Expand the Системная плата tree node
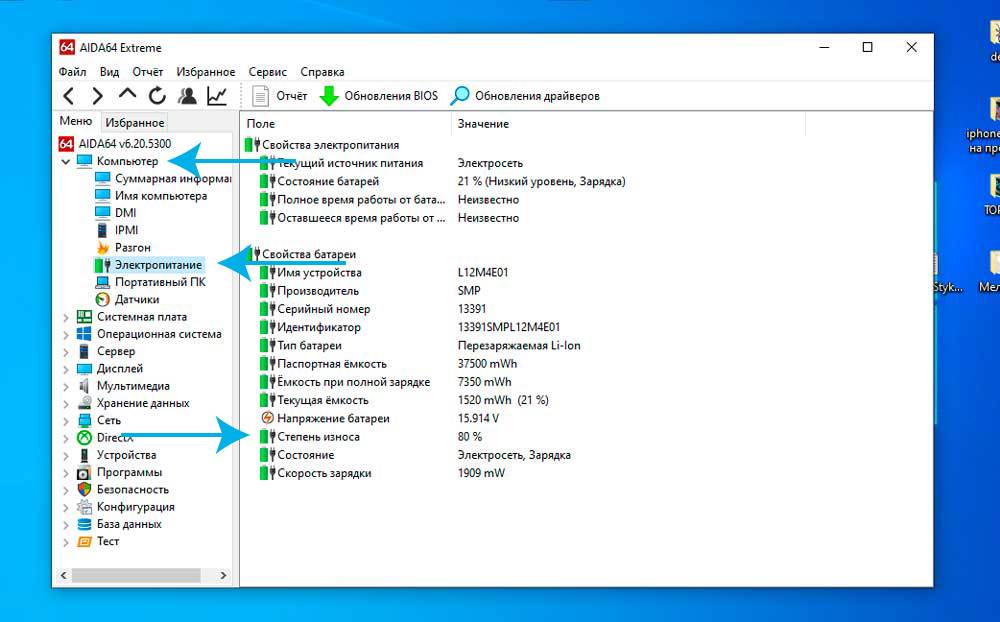 pos(66,317)
